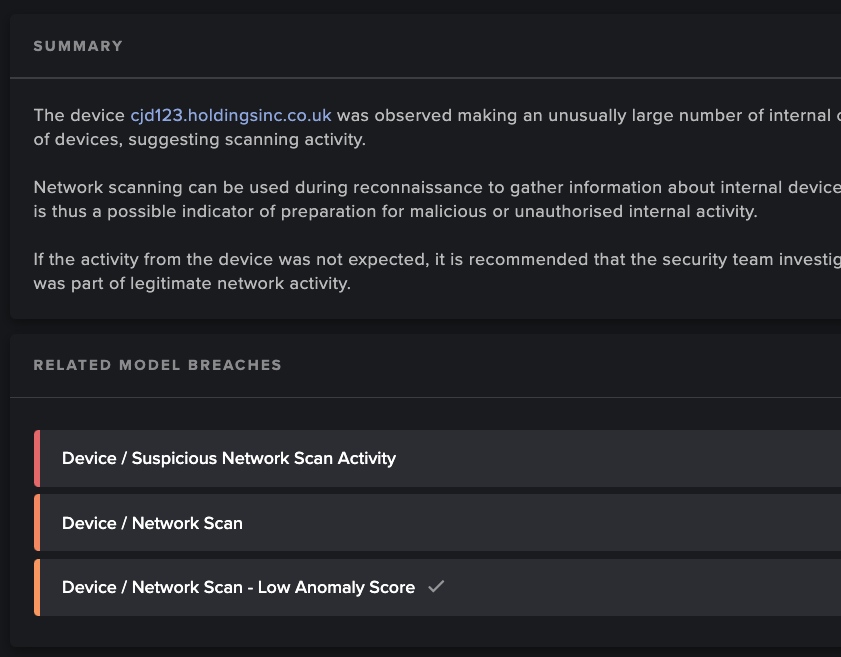Click the orange severity bar beside Device / Network Scan
This screenshot has width=841, height=657.
pos(36,522)
